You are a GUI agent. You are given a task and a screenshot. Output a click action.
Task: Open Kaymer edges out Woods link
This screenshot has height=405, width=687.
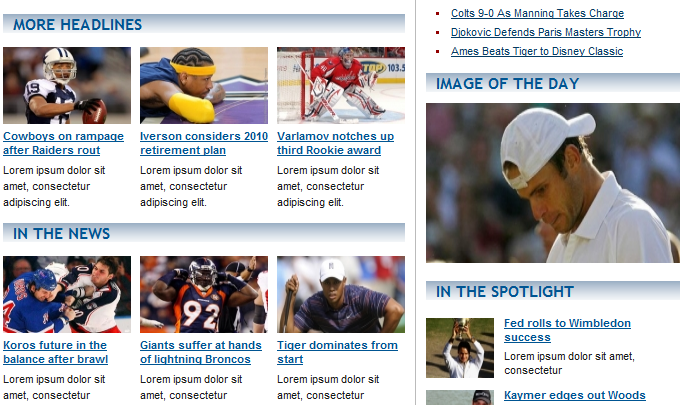click(574, 395)
